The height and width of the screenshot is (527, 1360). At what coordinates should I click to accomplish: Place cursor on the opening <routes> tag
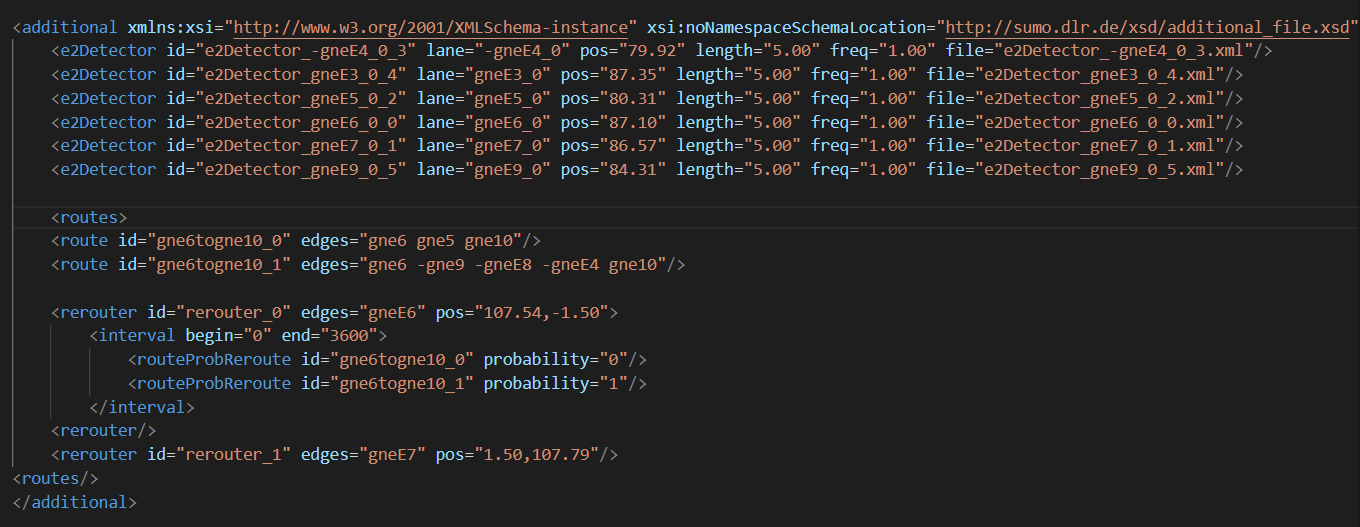89,217
